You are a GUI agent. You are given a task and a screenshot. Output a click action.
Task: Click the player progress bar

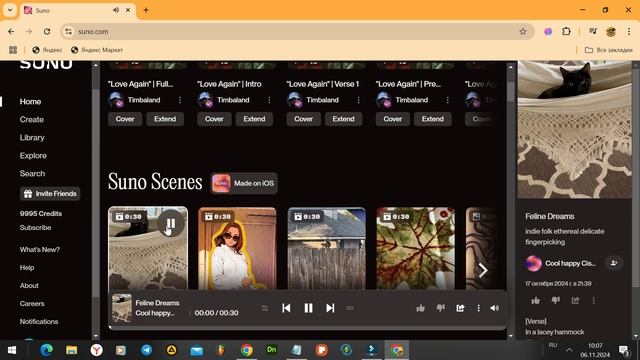point(307,327)
